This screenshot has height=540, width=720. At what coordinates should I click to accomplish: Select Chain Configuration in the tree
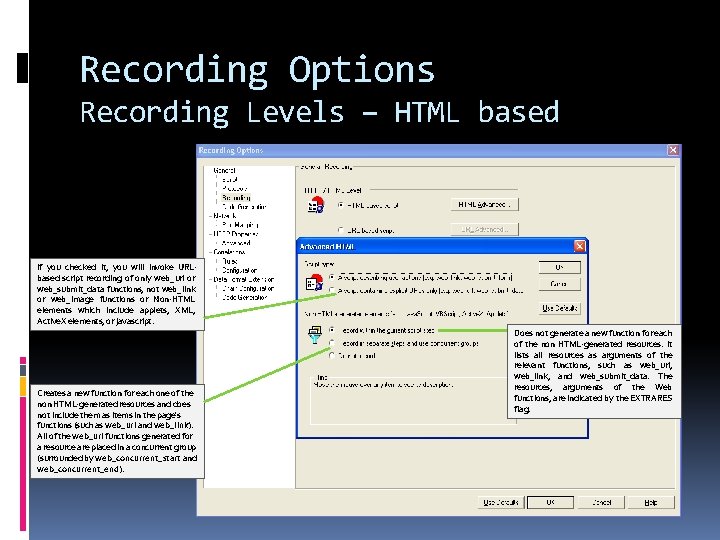point(248,288)
